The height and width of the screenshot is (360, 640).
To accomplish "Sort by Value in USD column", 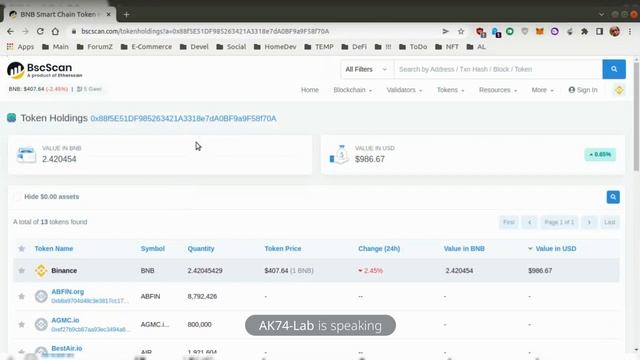I will click(x=556, y=249).
